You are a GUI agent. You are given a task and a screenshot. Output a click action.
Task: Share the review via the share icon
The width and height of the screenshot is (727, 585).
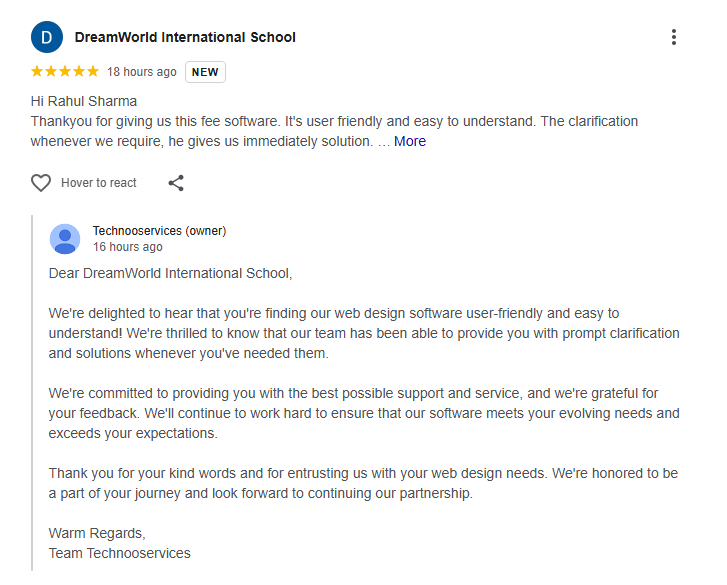176,183
